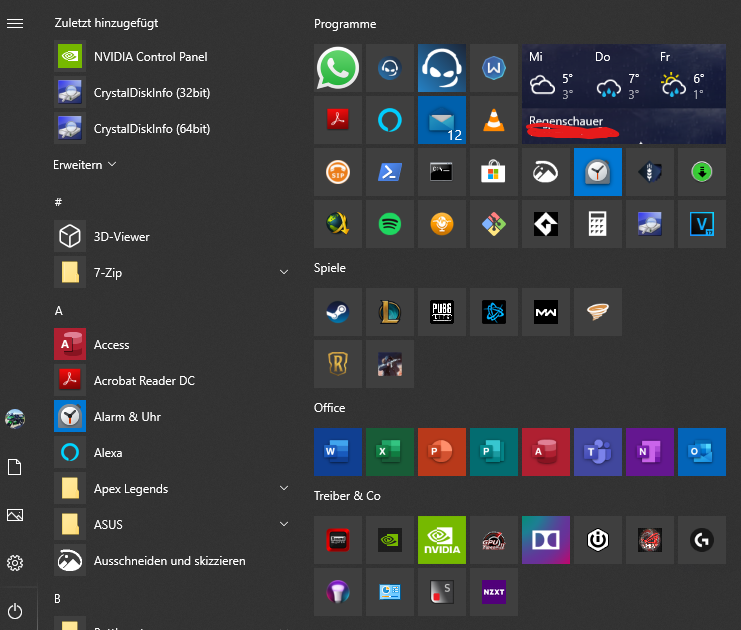The height and width of the screenshot is (630, 741).
Task: Open the power options button
Action: coord(15,611)
